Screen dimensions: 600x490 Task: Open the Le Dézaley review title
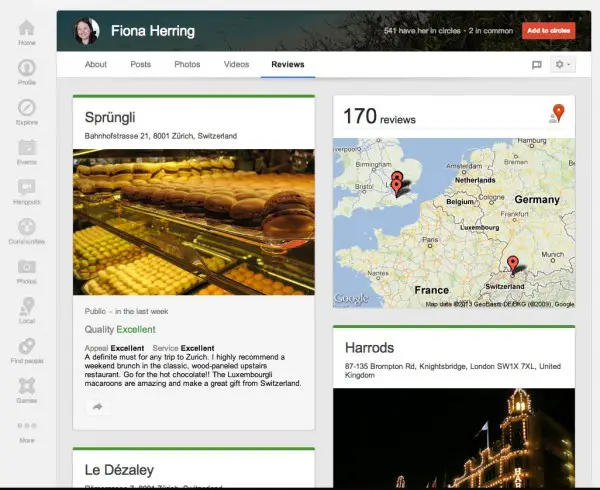point(119,470)
